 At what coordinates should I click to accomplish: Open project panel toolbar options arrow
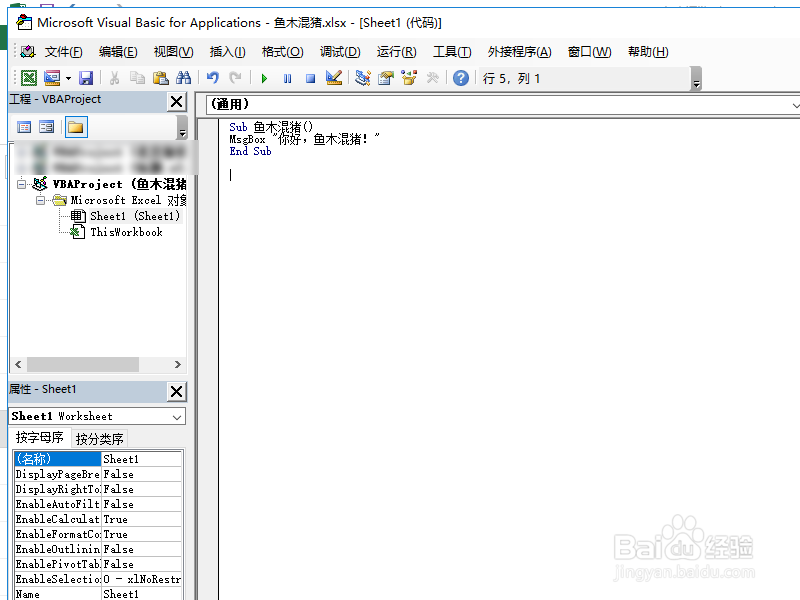pyautogui.click(x=182, y=128)
